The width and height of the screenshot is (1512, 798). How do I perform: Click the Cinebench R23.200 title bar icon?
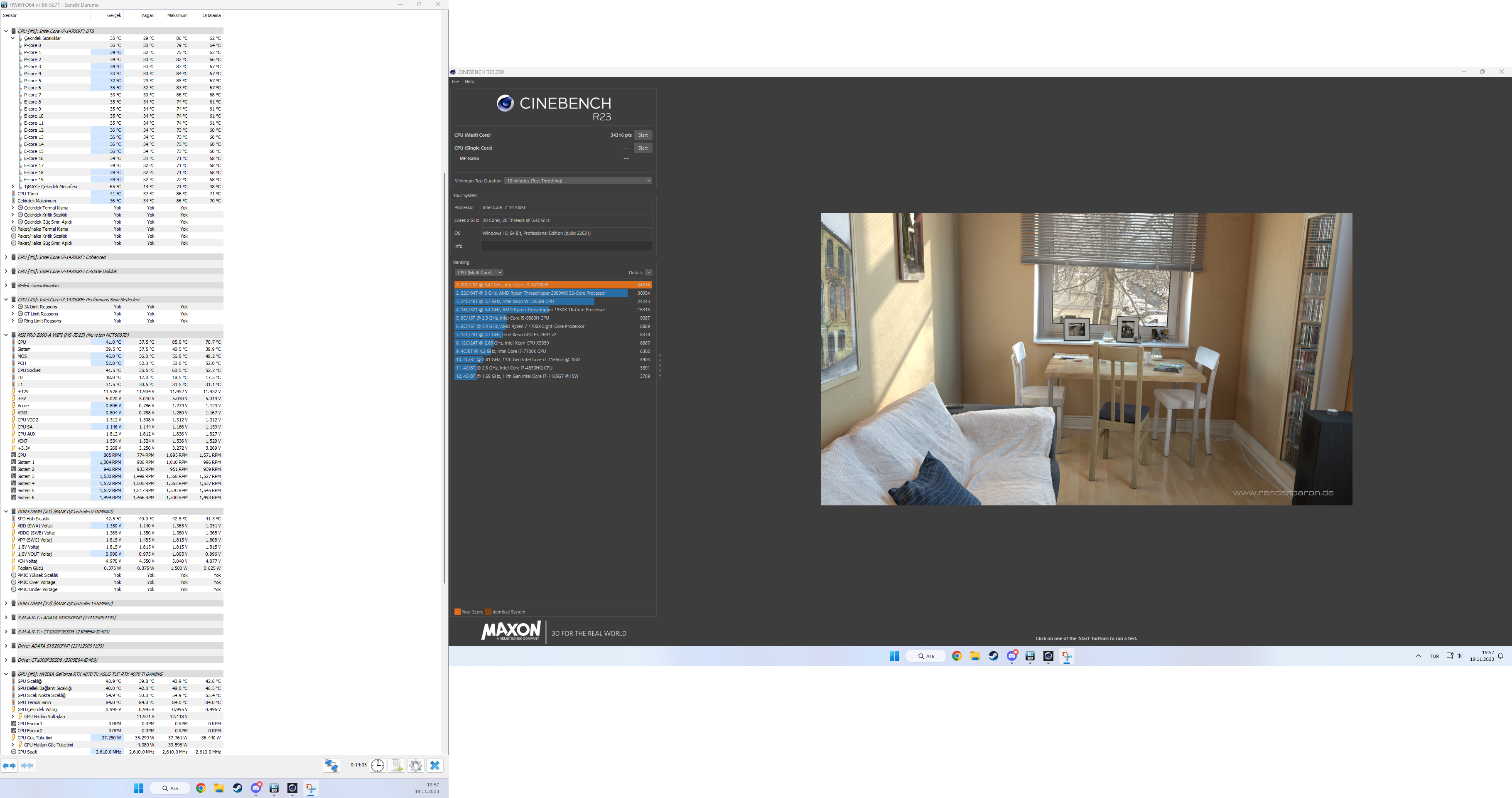(x=453, y=72)
